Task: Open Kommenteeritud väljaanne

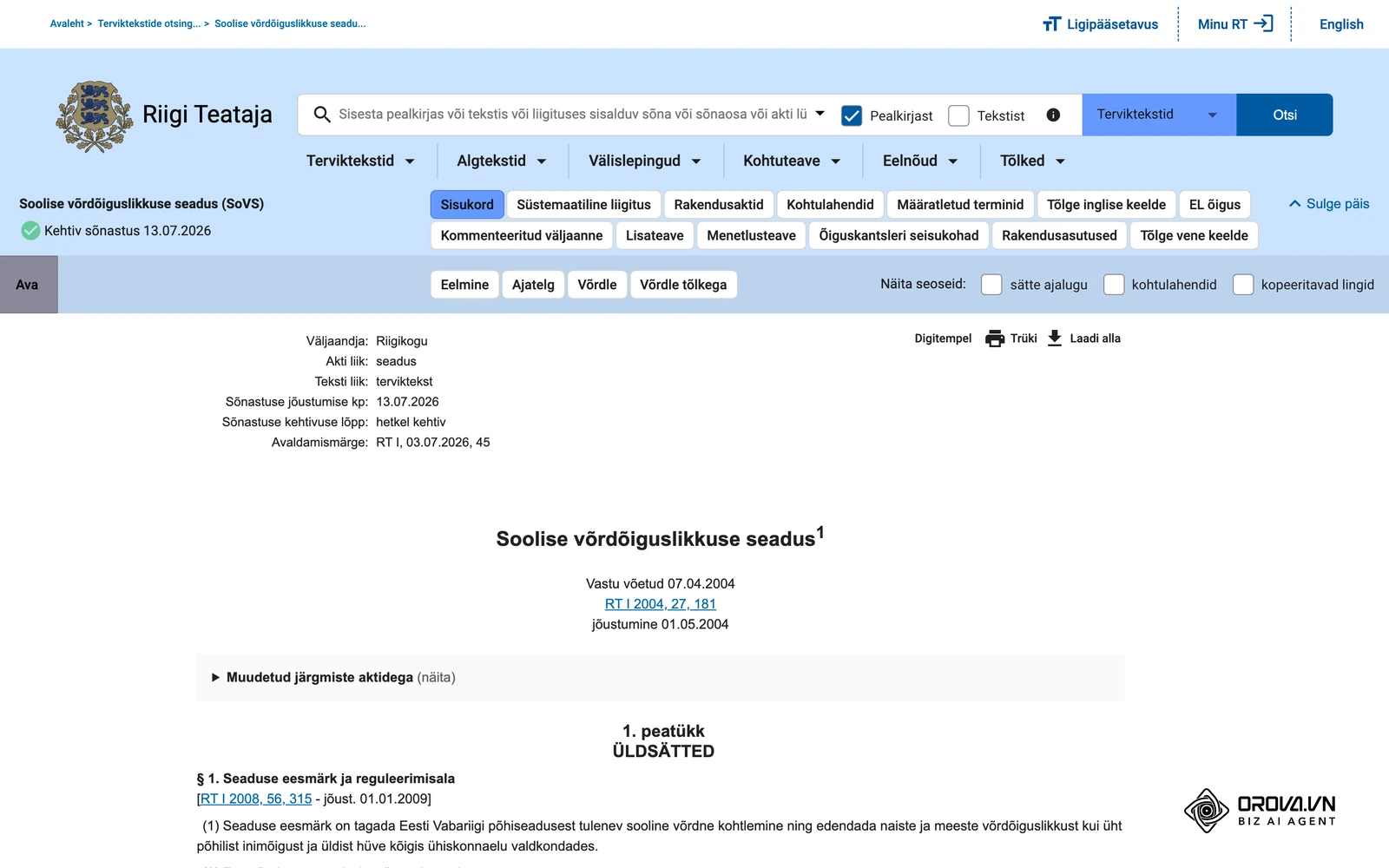Action: pyautogui.click(x=522, y=235)
